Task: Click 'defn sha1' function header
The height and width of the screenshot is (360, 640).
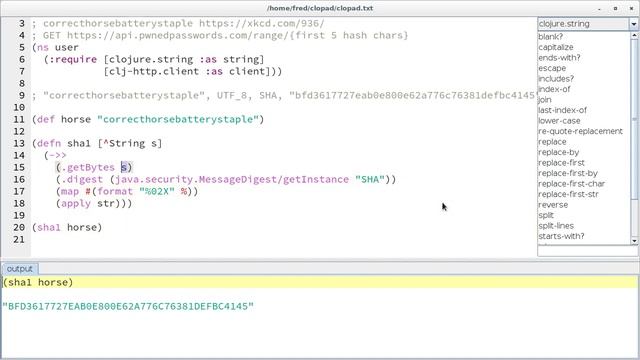Action: (97, 144)
